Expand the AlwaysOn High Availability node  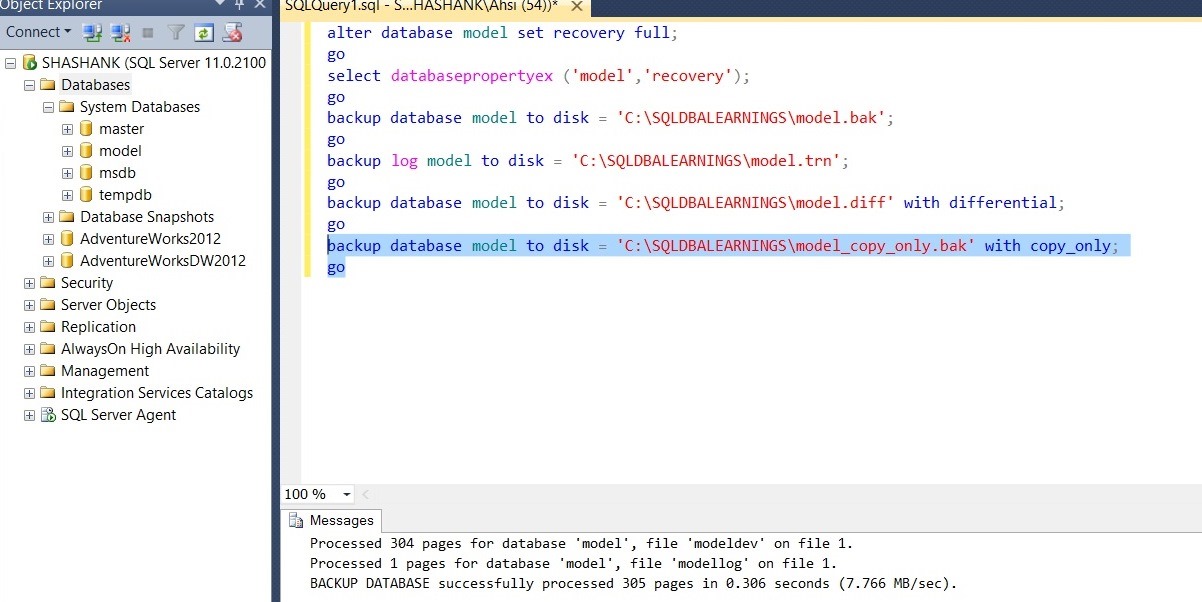click(29, 349)
